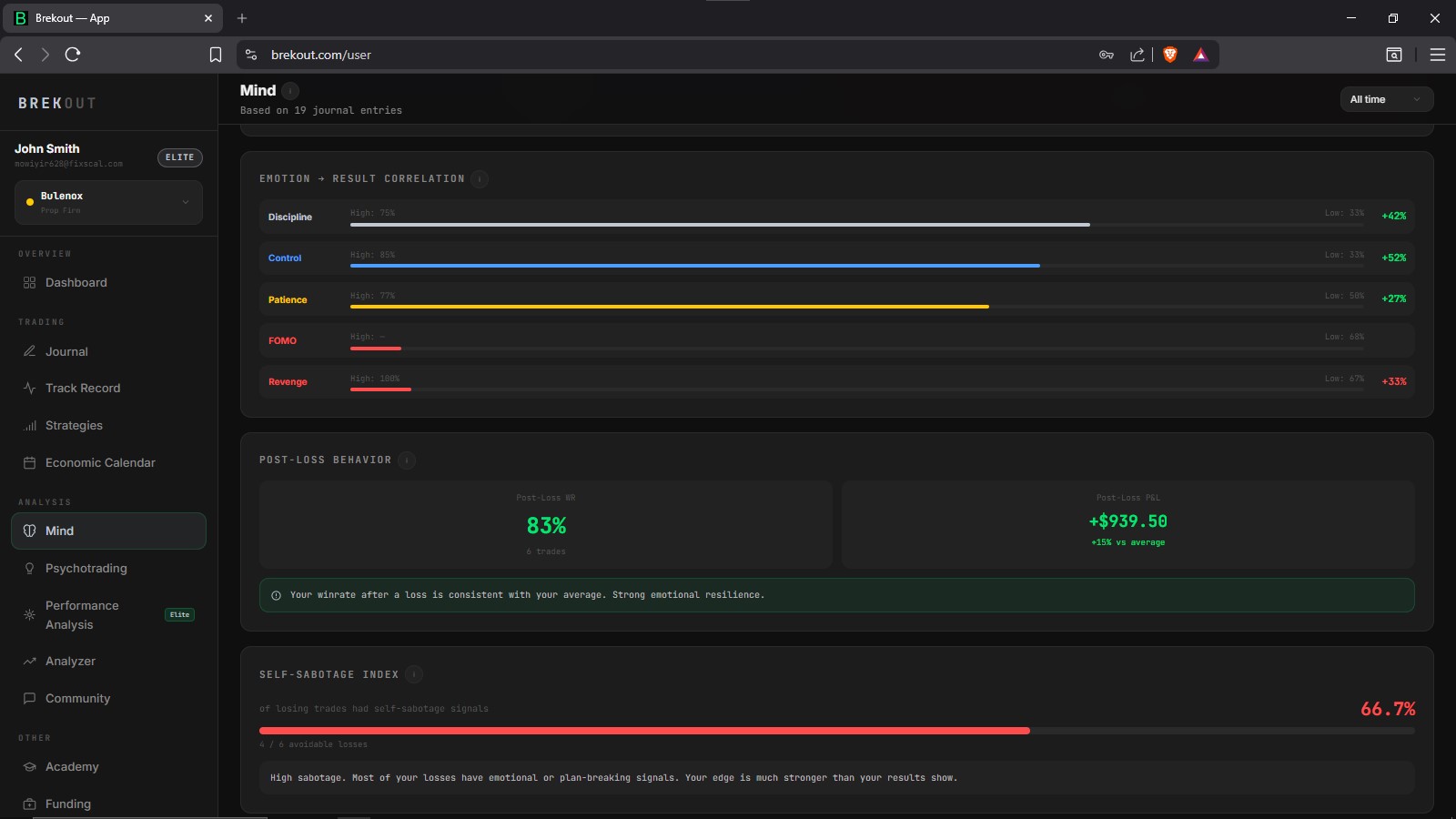Screen dimensions: 1456x819
Task: Select the Brekout — App tab
Action: [113, 18]
